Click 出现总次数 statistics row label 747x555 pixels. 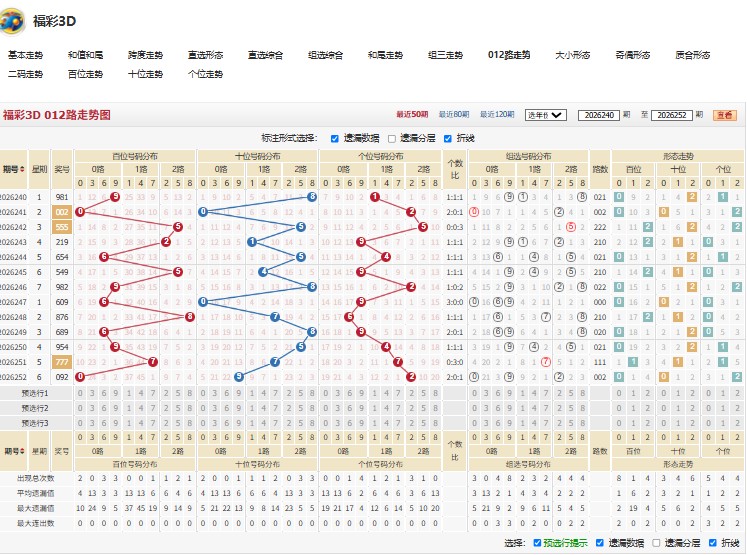[x=36, y=478]
